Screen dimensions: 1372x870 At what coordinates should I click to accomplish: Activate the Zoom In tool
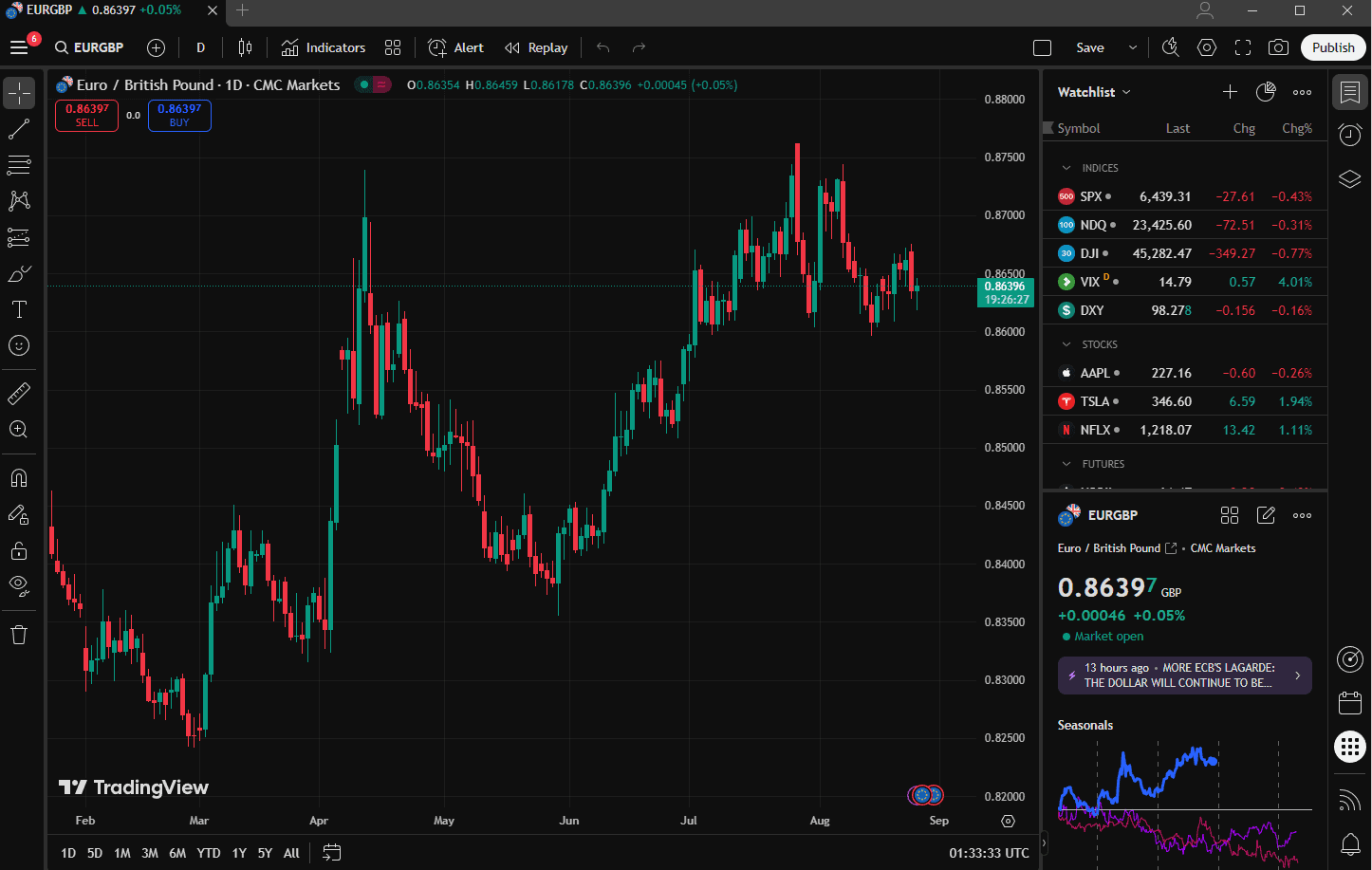click(x=19, y=430)
